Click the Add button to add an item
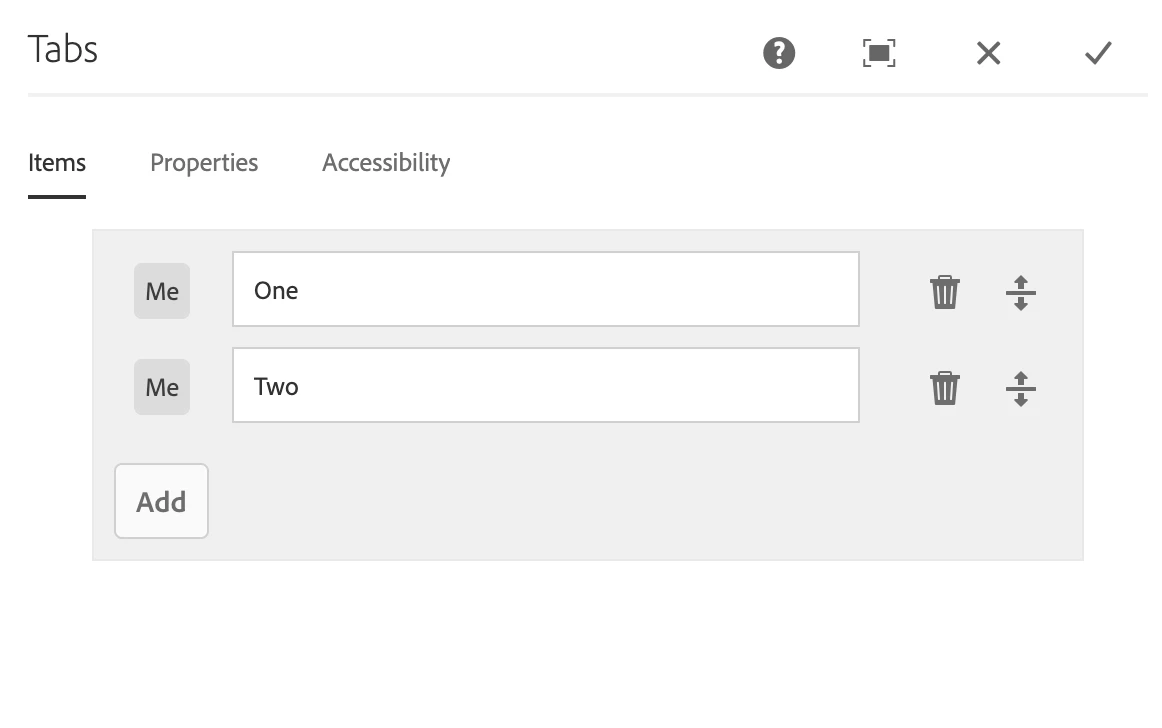This screenshot has width=1162, height=728. pyautogui.click(x=162, y=501)
